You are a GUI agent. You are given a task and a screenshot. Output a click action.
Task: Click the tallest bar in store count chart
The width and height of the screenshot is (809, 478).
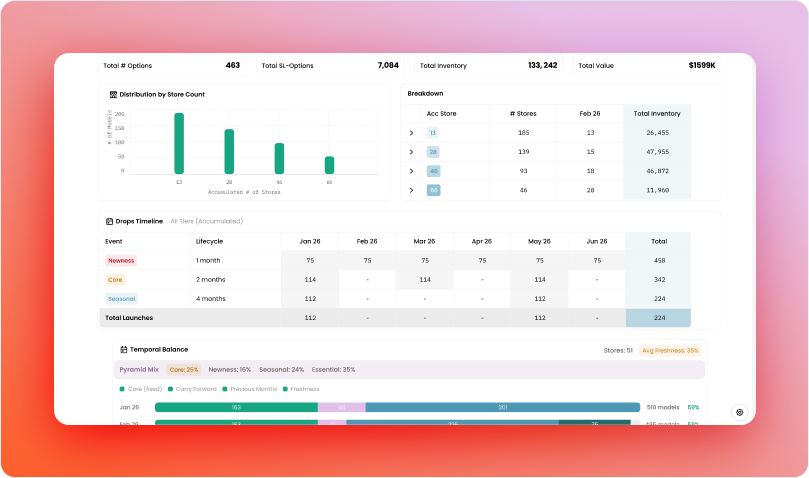pos(179,144)
